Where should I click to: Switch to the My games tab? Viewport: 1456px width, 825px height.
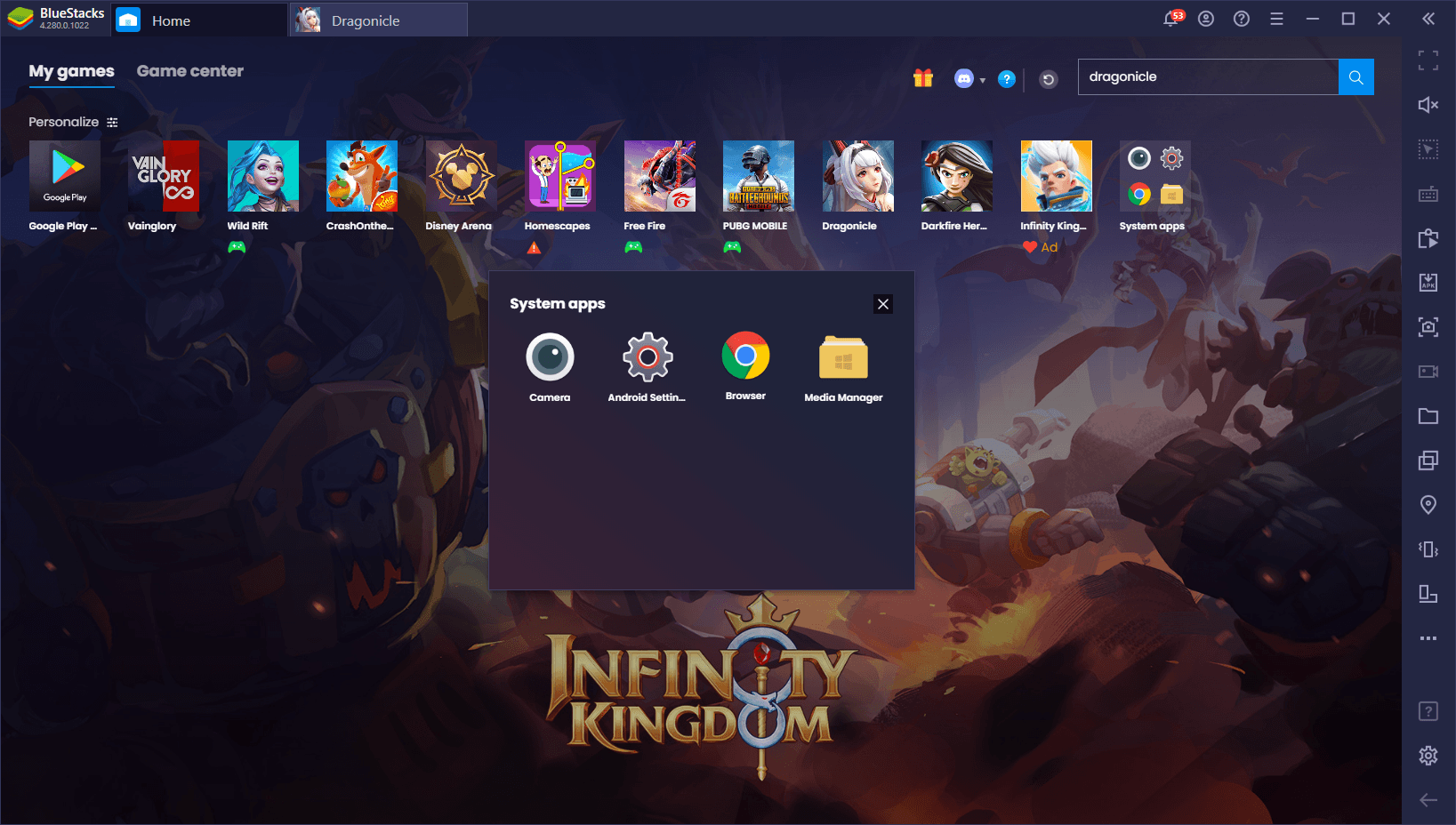[71, 71]
